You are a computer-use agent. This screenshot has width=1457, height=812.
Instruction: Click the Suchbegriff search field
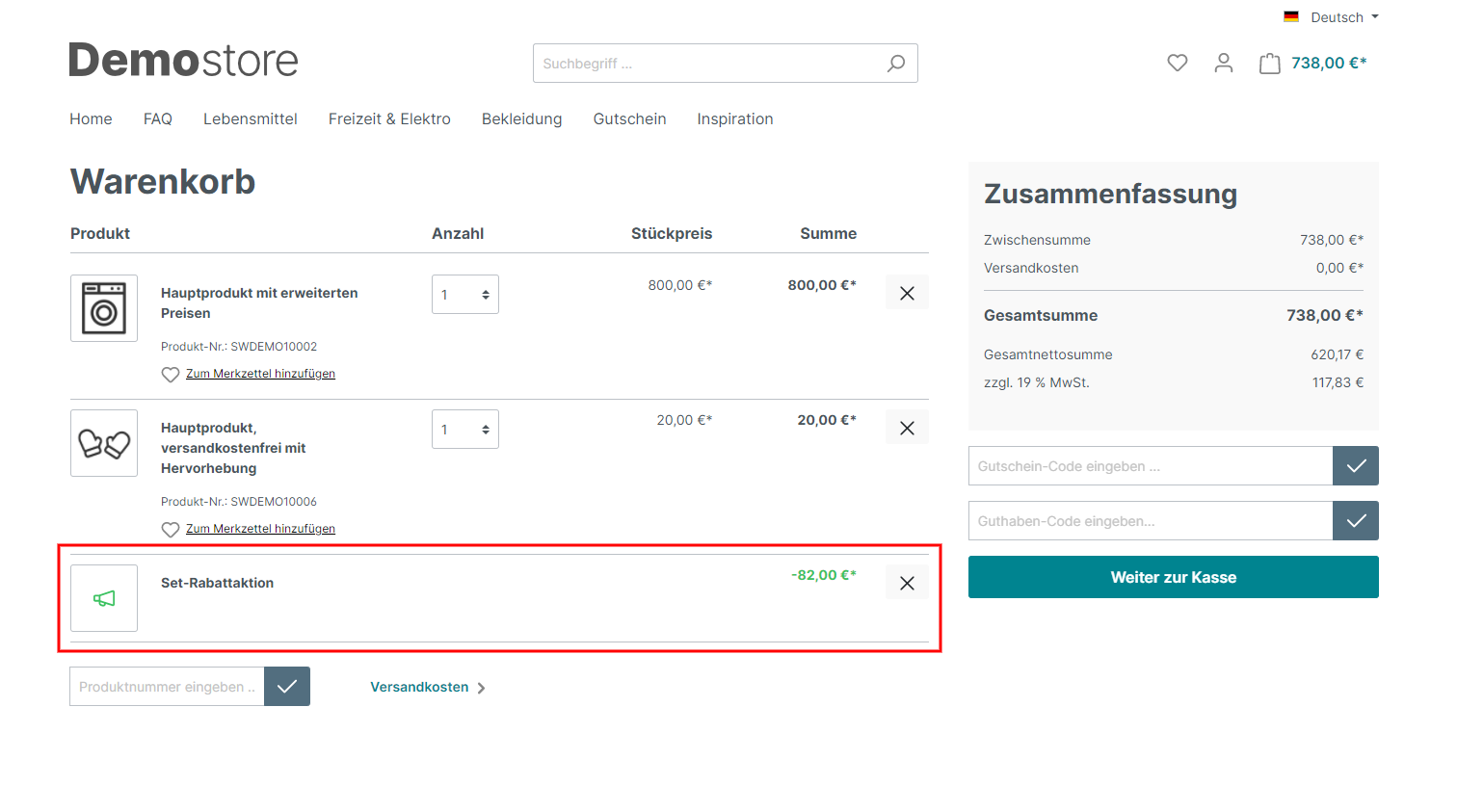tap(708, 64)
